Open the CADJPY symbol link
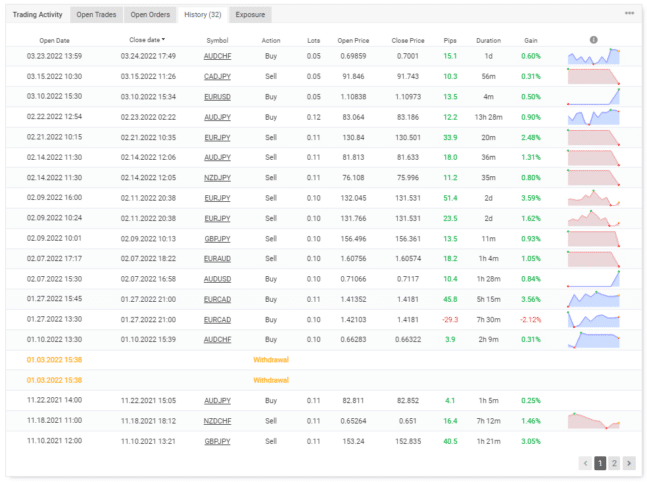This screenshot has width=647, height=482. tap(217, 76)
